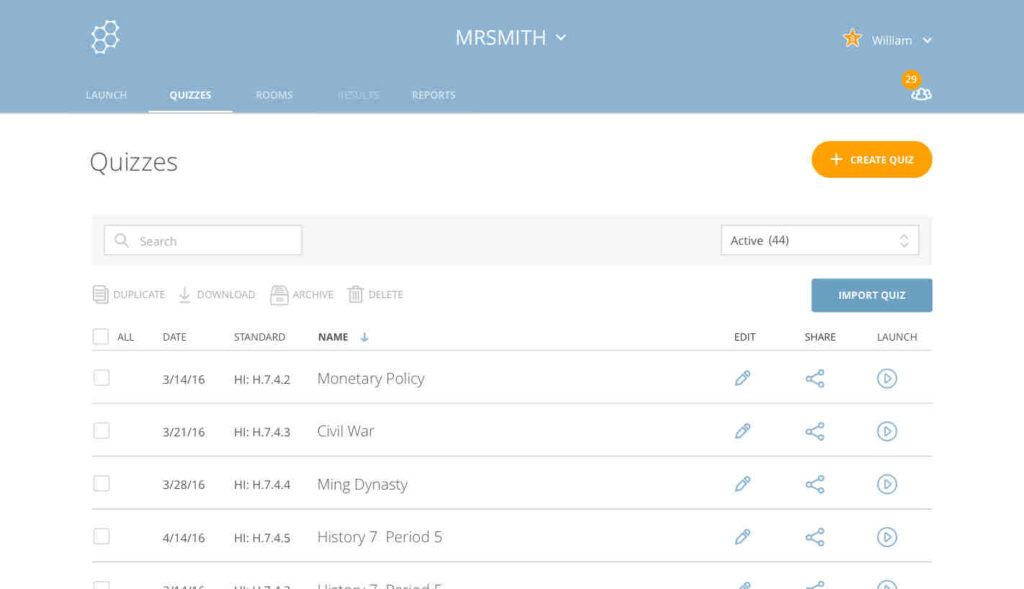Share the Civil War quiz
The height and width of the screenshot is (589, 1024).
point(815,431)
